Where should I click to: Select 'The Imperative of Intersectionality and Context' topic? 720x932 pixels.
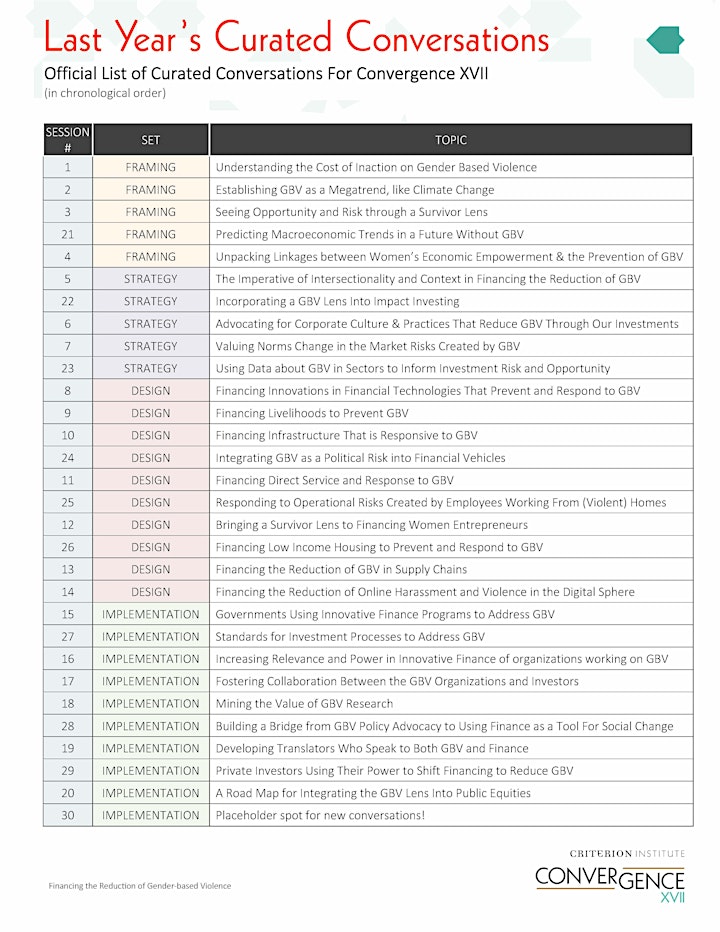427,279
